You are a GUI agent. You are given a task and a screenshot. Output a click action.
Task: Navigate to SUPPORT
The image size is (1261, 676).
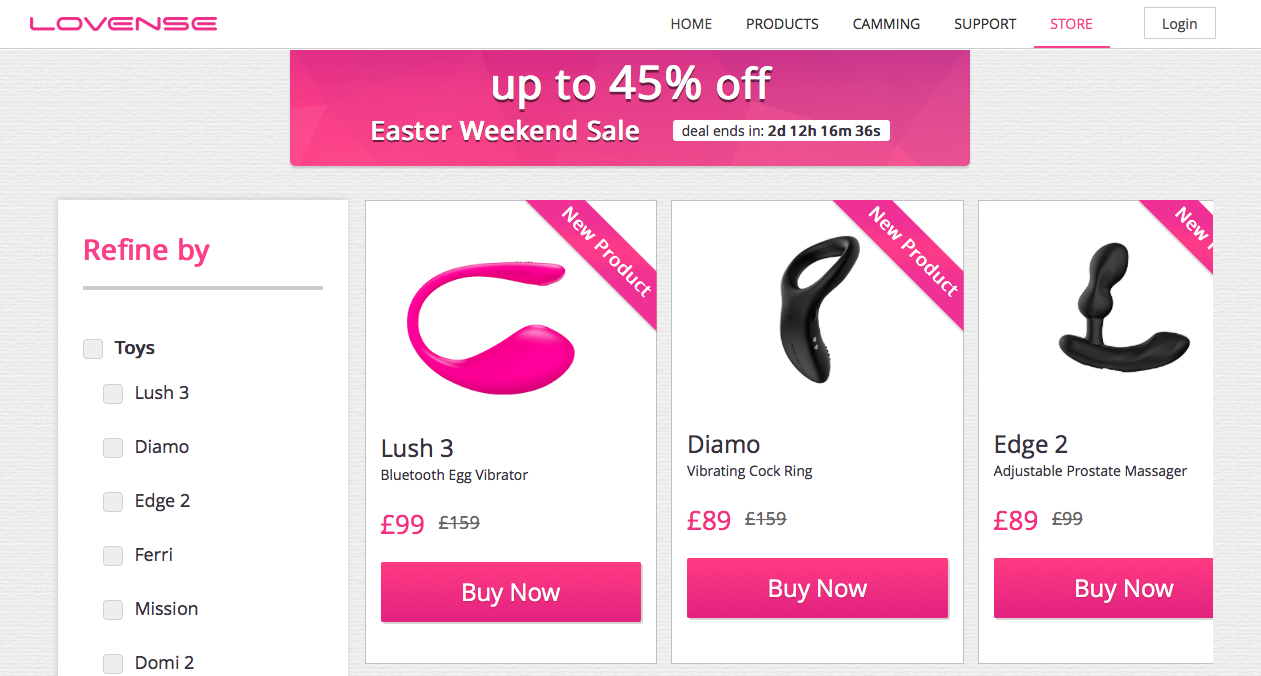985,24
